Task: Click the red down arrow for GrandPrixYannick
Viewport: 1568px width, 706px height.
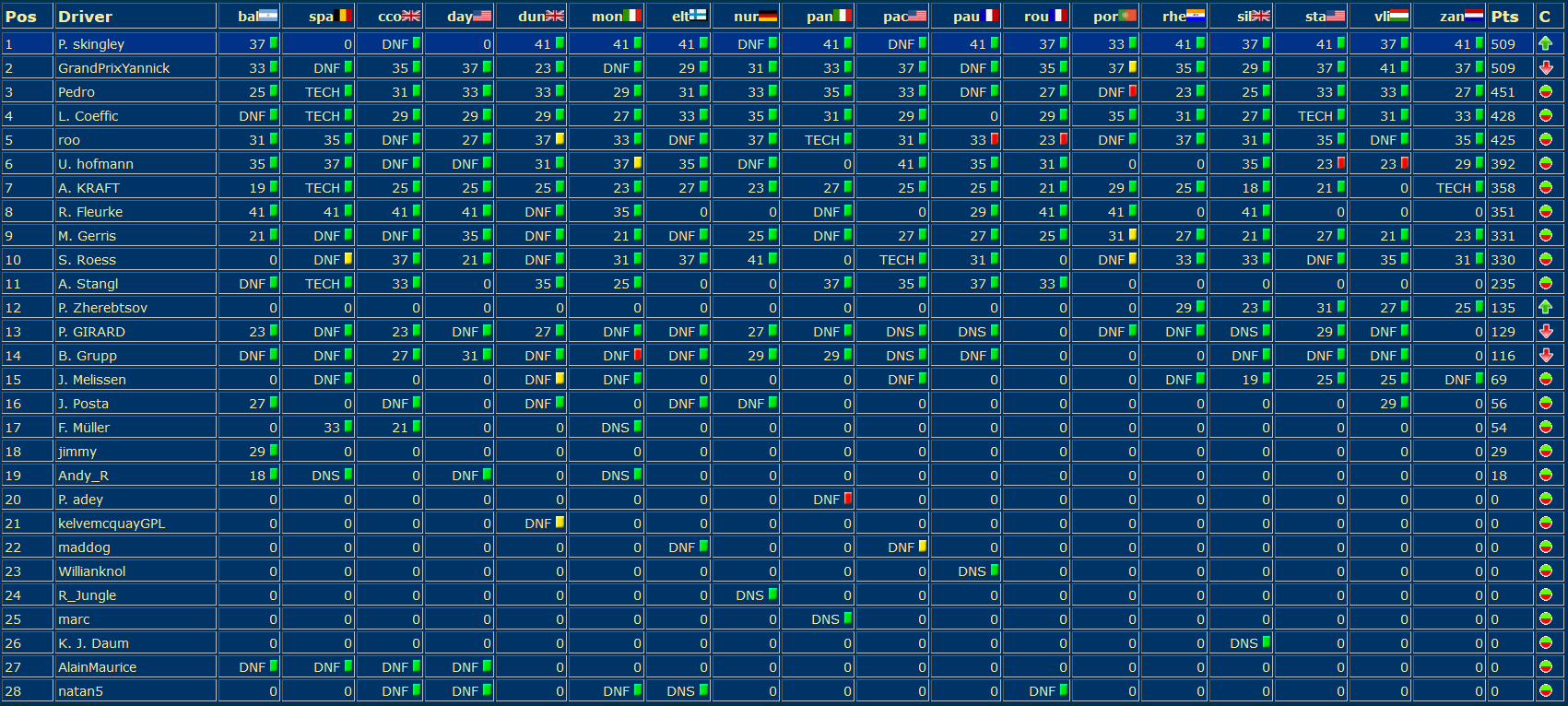Action: point(1546,67)
